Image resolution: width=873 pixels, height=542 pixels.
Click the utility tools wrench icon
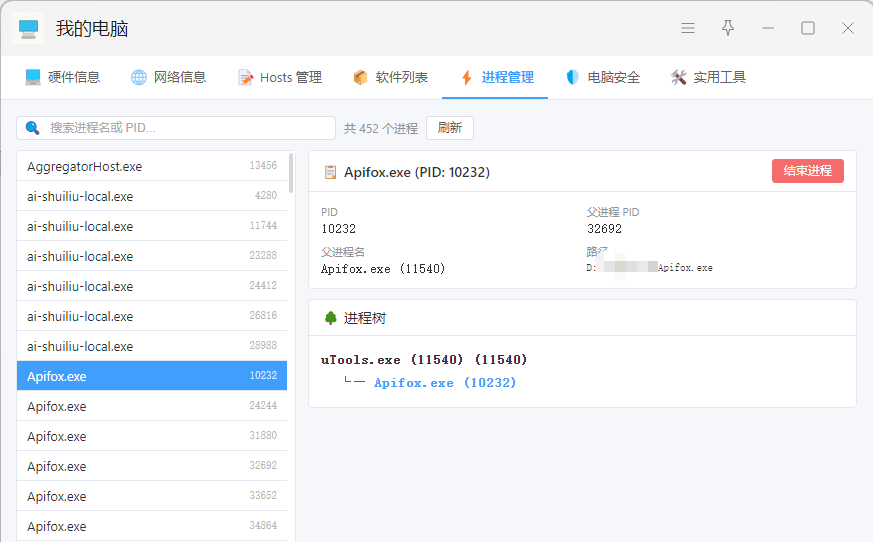(x=678, y=77)
